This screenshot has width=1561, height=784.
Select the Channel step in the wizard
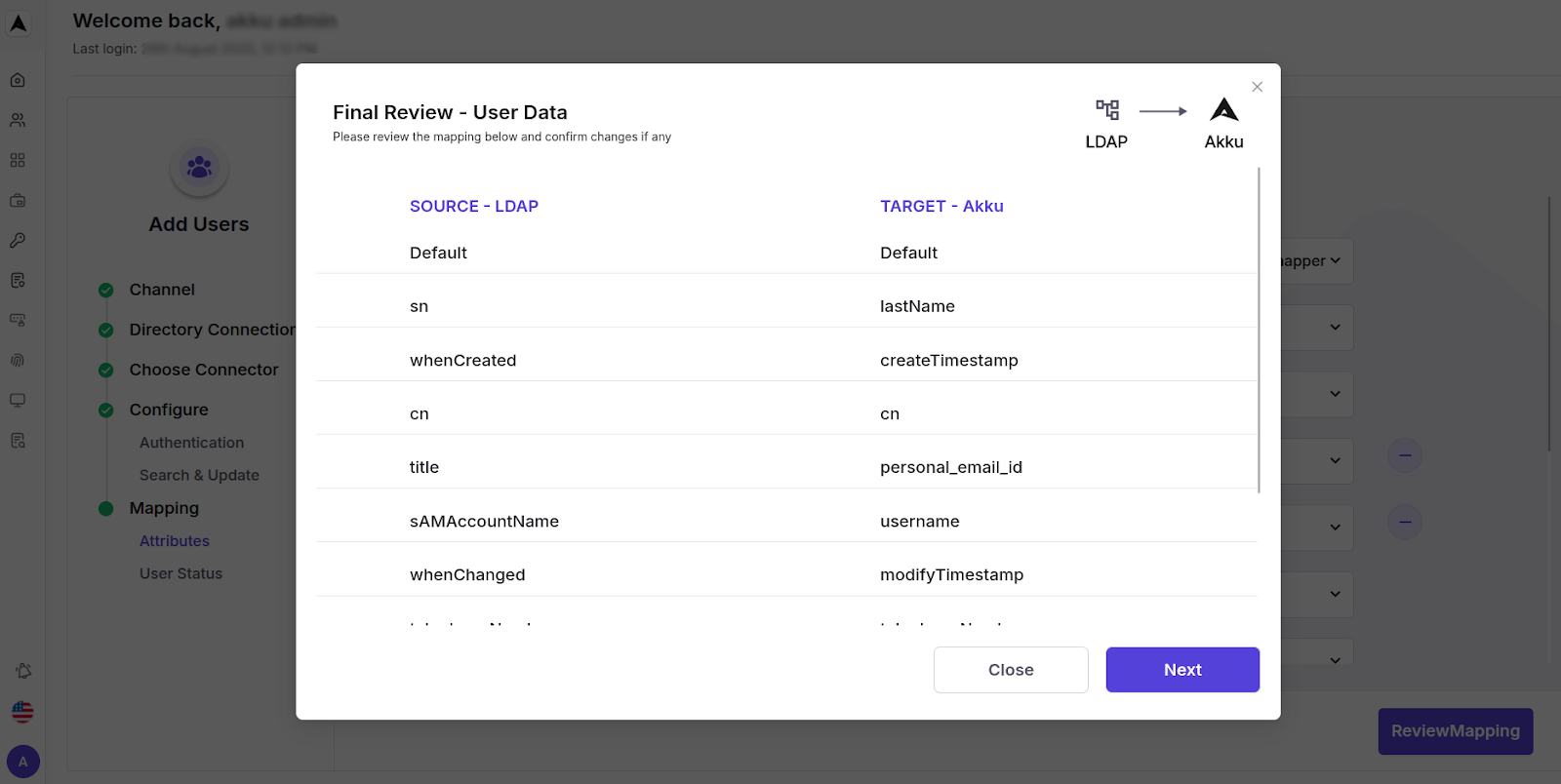(x=162, y=290)
